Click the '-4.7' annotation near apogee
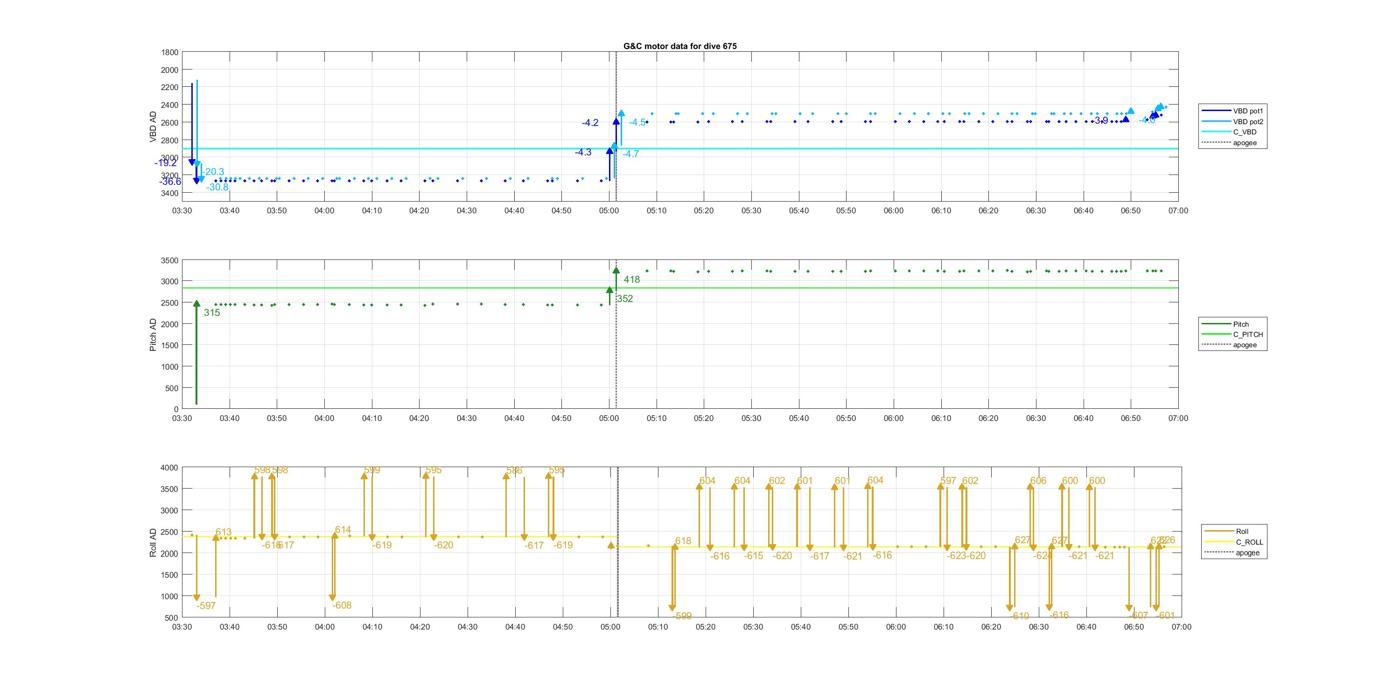This screenshot has width=1400, height=693. (631, 154)
